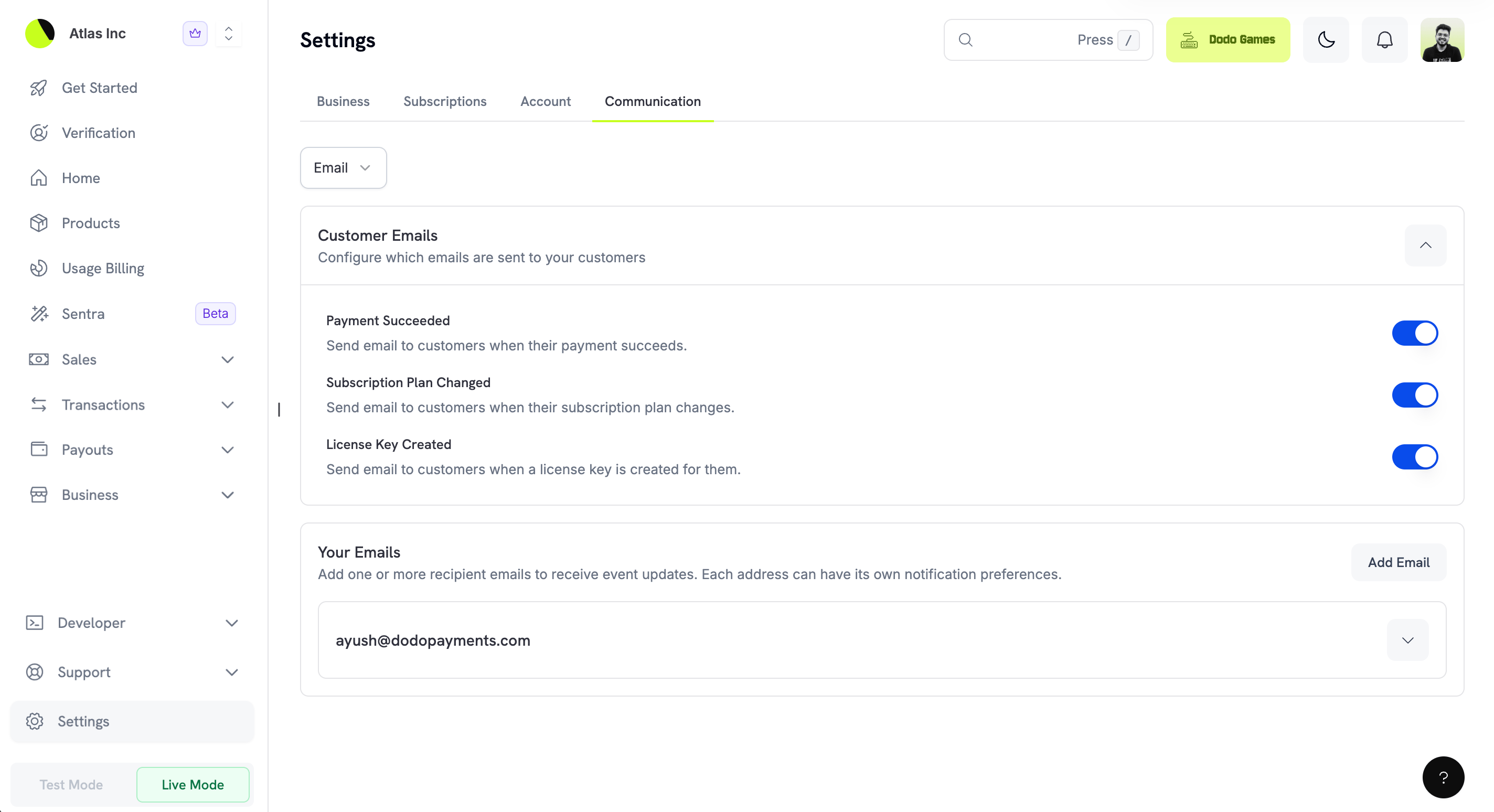Click the Products box icon
The height and width of the screenshot is (812, 1494).
click(x=39, y=223)
